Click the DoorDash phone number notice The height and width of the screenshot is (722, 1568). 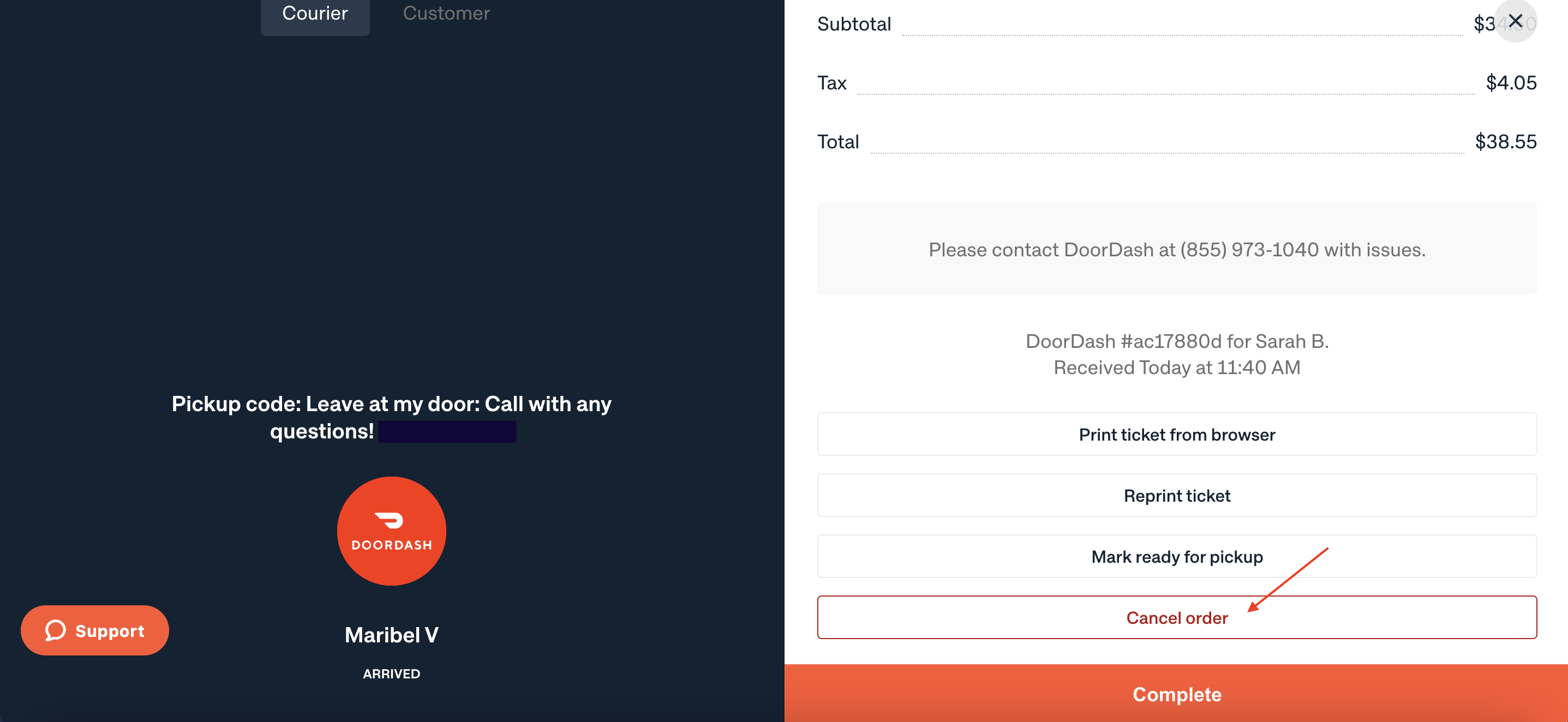[1176, 249]
